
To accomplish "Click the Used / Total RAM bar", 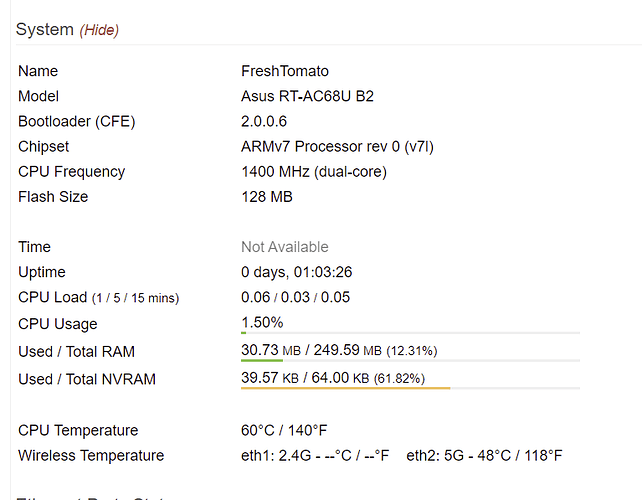I will click(x=410, y=360).
